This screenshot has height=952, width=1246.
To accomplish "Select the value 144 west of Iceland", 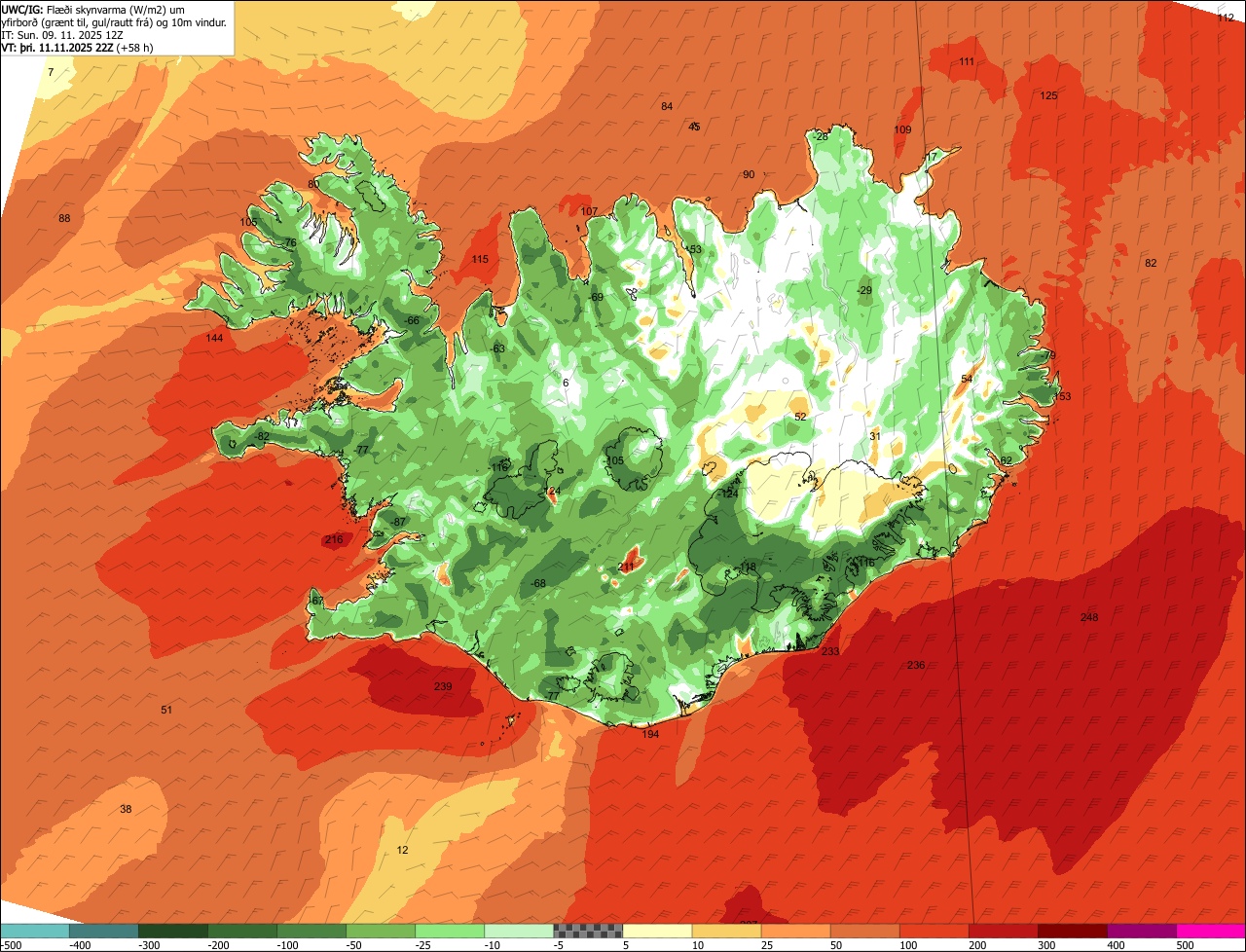I will point(214,338).
